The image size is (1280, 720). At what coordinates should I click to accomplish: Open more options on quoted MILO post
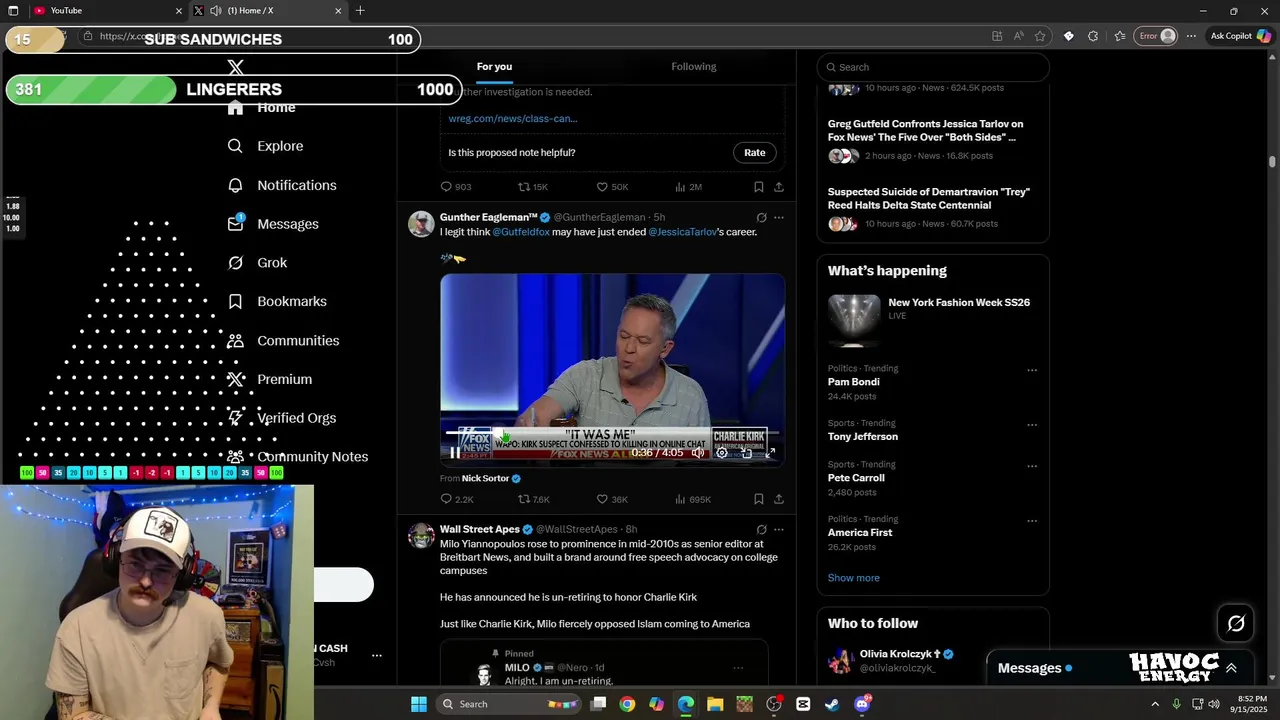coord(738,668)
